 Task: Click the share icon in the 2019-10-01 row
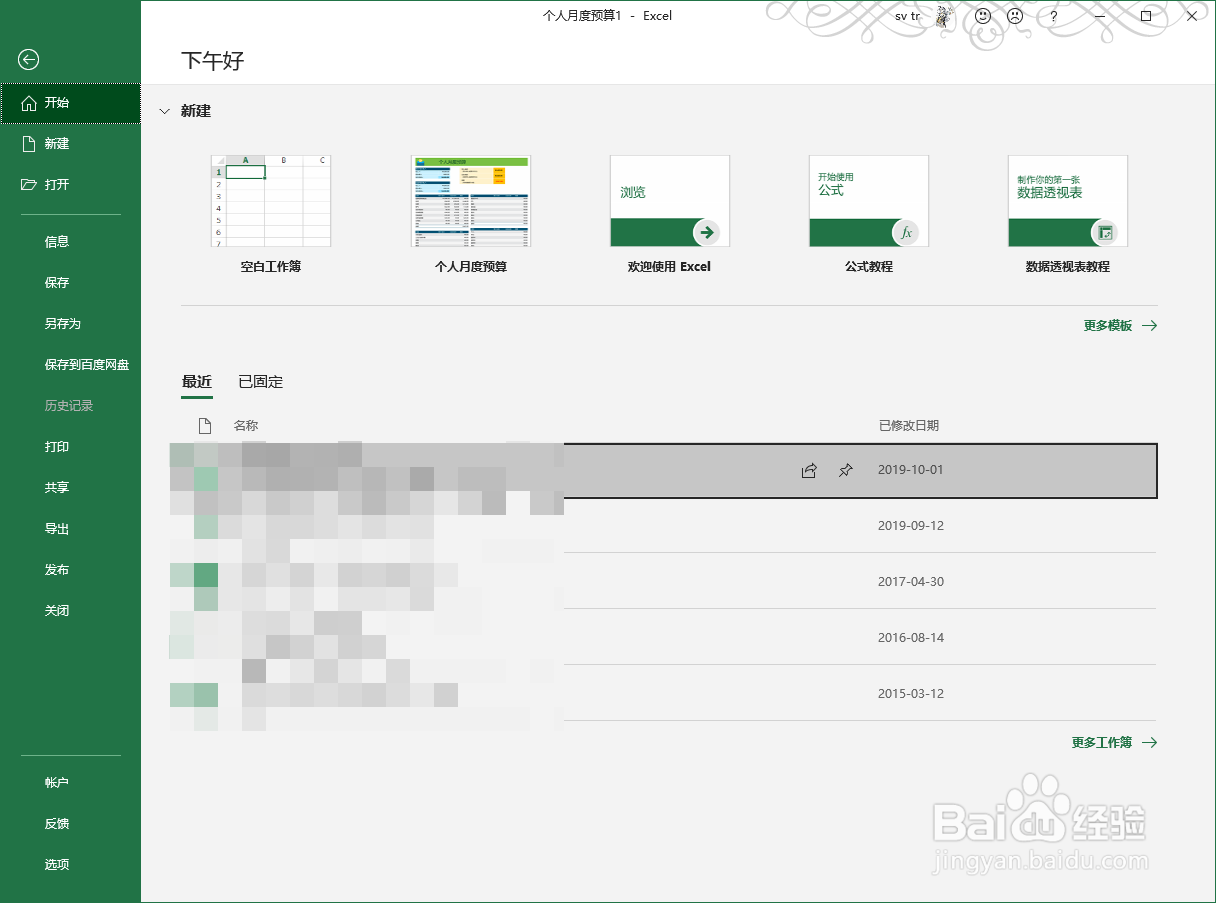point(809,470)
